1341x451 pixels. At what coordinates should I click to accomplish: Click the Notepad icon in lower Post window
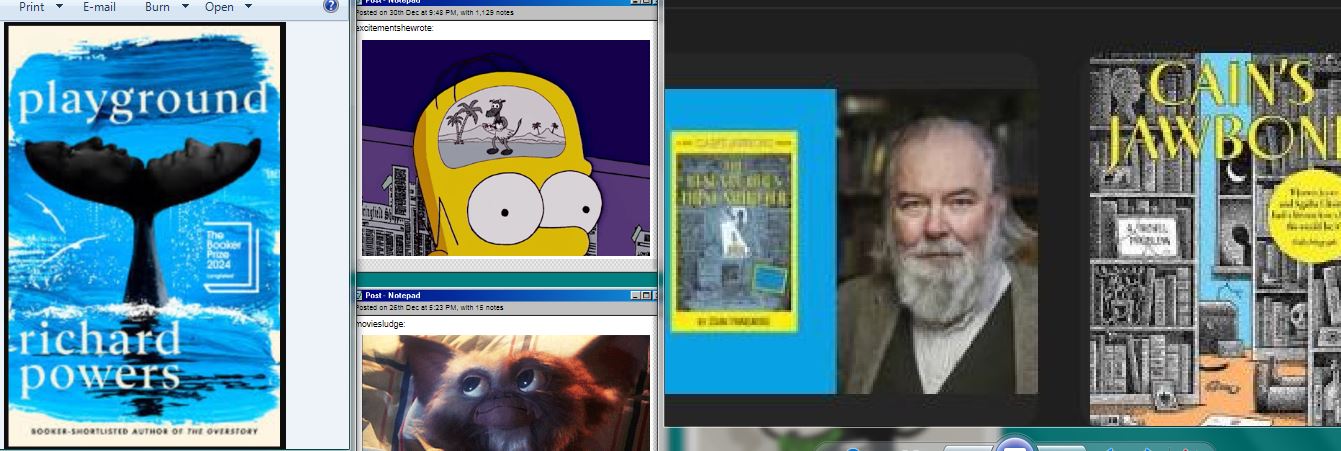tap(361, 295)
